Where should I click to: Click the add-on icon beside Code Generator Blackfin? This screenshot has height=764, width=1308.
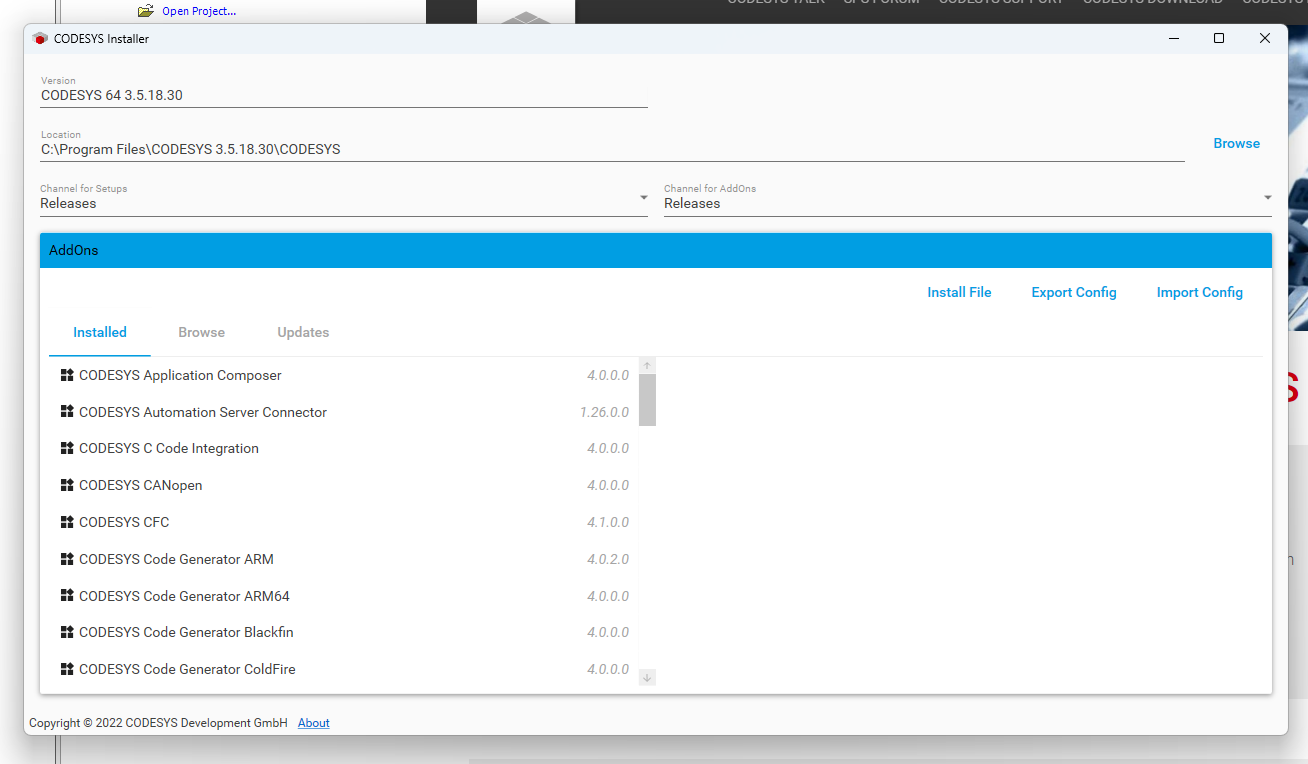pyautogui.click(x=67, y=632)
